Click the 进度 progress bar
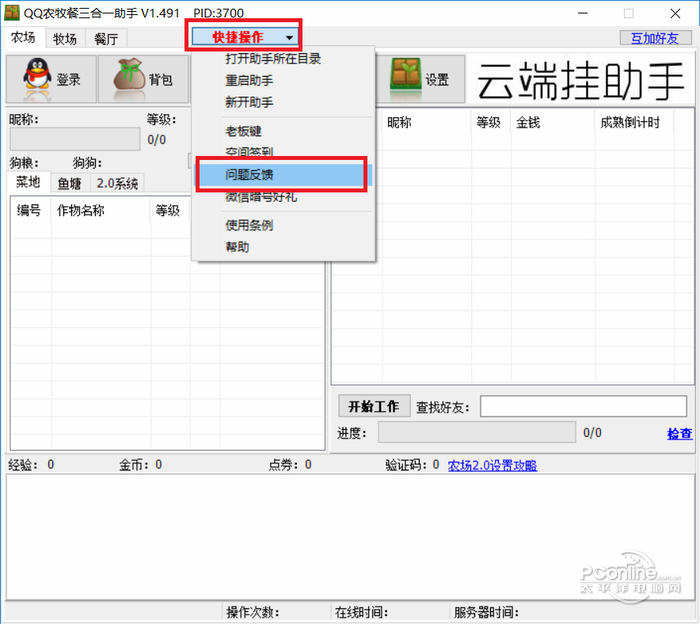This screenshot has width=700, height=624. (x=477, y=433)
